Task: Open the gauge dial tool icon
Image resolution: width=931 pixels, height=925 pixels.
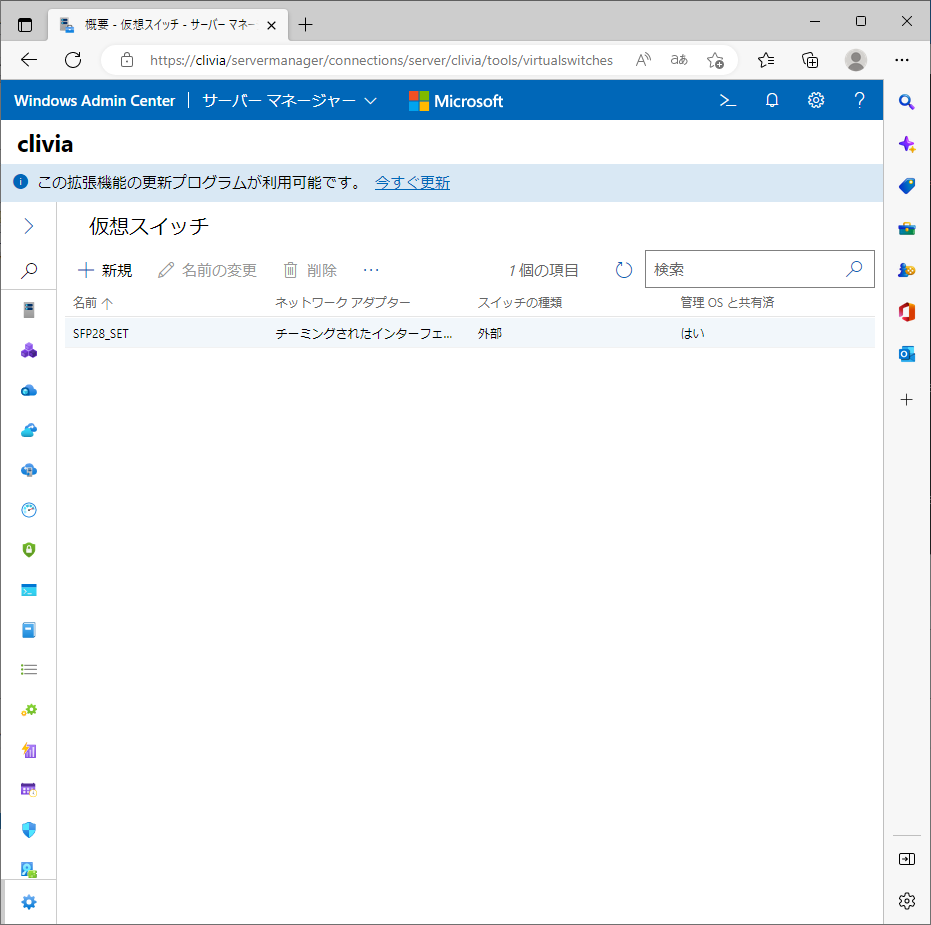Action: (x=28, y=510)
